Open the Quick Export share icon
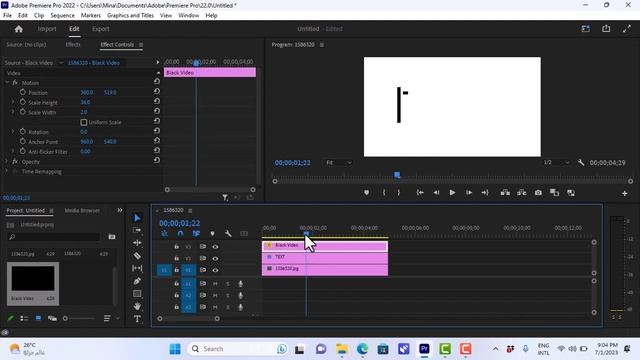The width and height of the screenshot is (640, 360). pos(606,29)
